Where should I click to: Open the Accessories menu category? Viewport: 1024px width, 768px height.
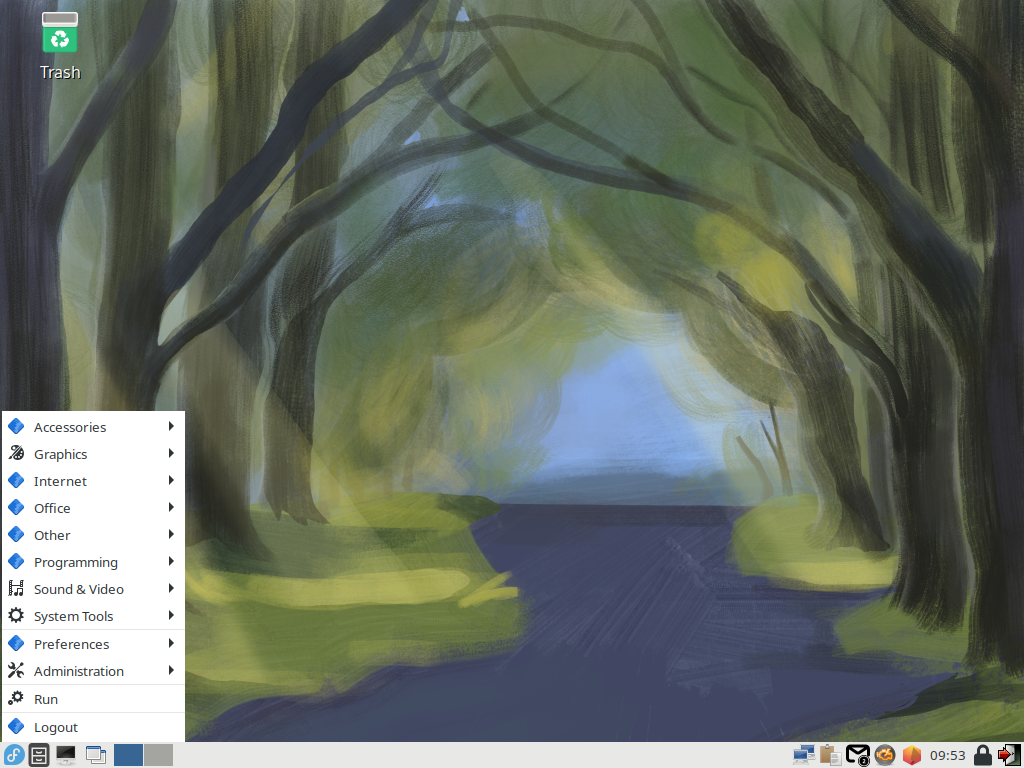[x=93, y=426]
